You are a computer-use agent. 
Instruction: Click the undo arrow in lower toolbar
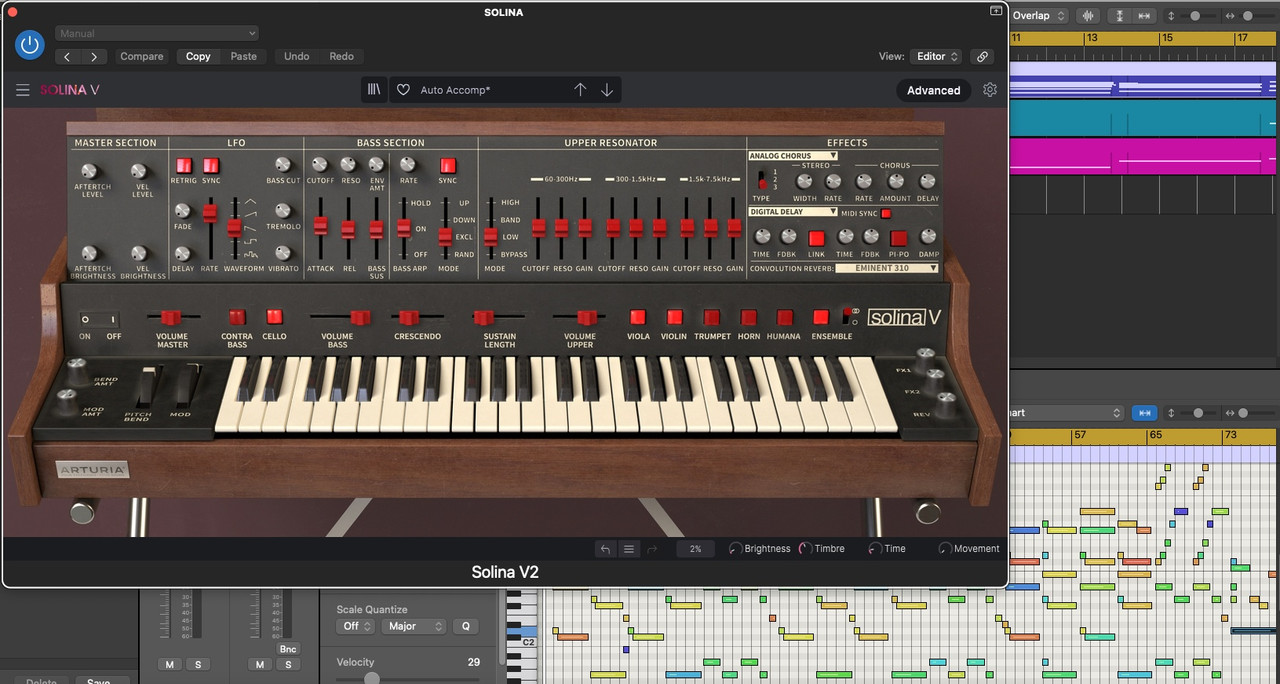click(605, 549)
